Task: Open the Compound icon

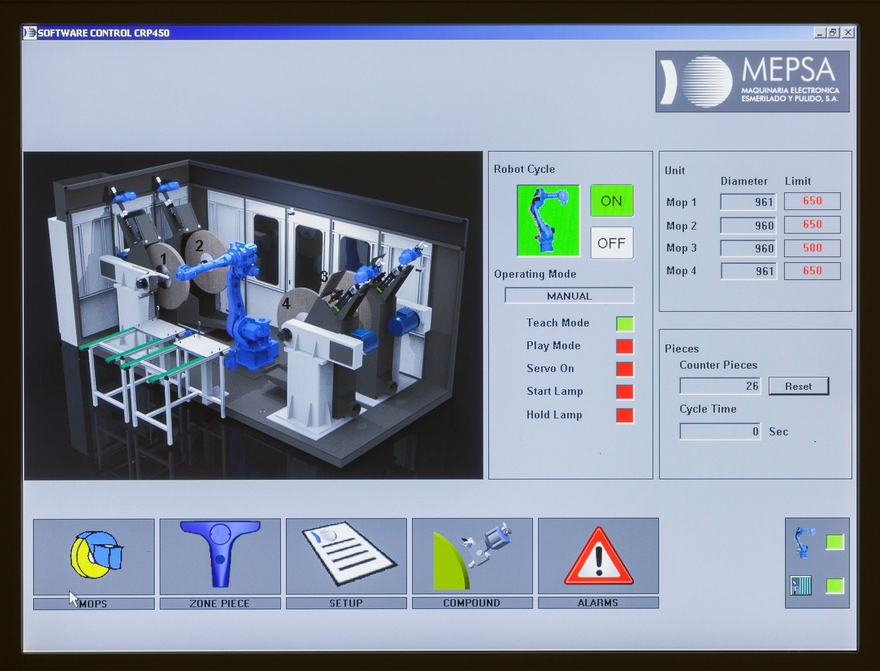Action: tap(472, 556)
